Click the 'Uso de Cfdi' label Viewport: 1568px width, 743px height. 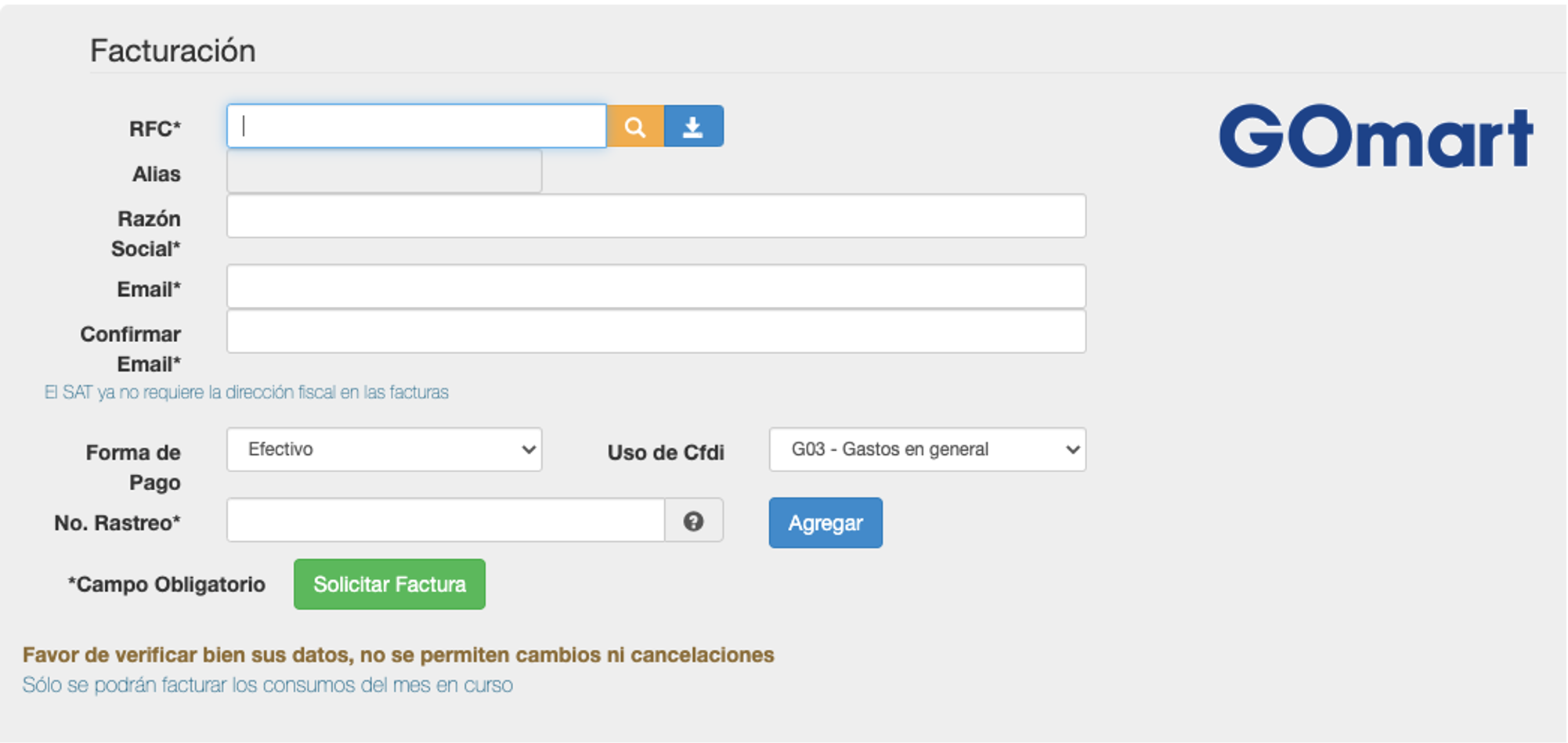click(666, 453)
